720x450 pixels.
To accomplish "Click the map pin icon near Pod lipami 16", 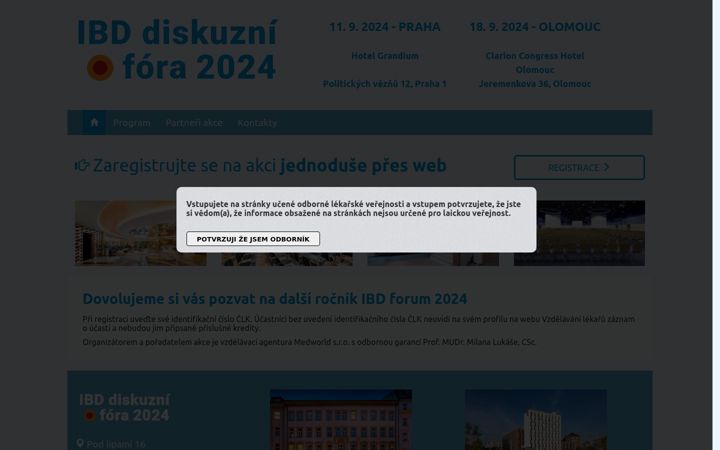I will coord(80,444).
